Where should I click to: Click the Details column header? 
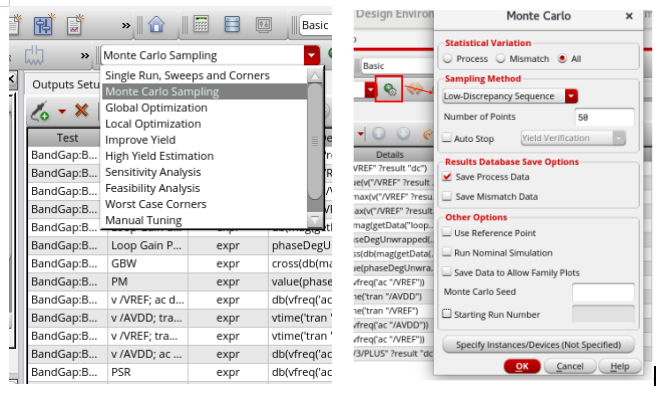390,154
